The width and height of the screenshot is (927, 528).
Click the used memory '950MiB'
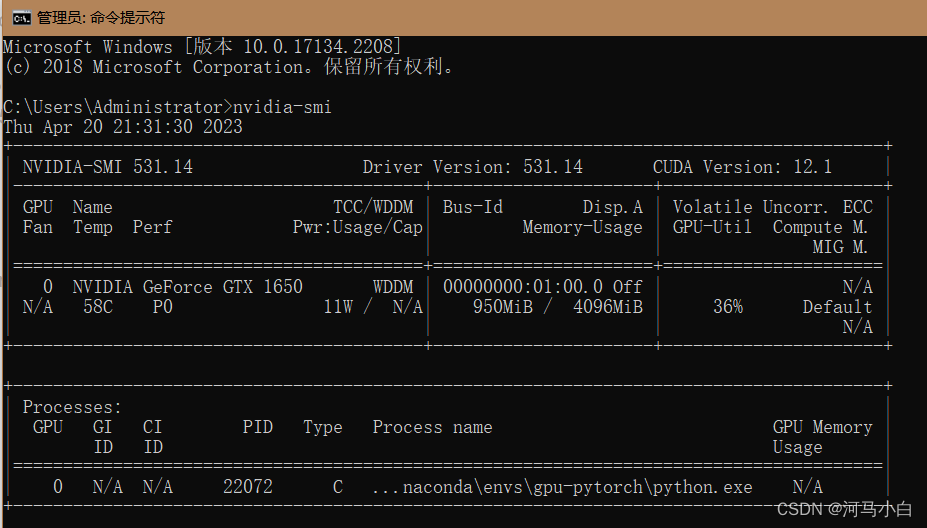(503, 307)
